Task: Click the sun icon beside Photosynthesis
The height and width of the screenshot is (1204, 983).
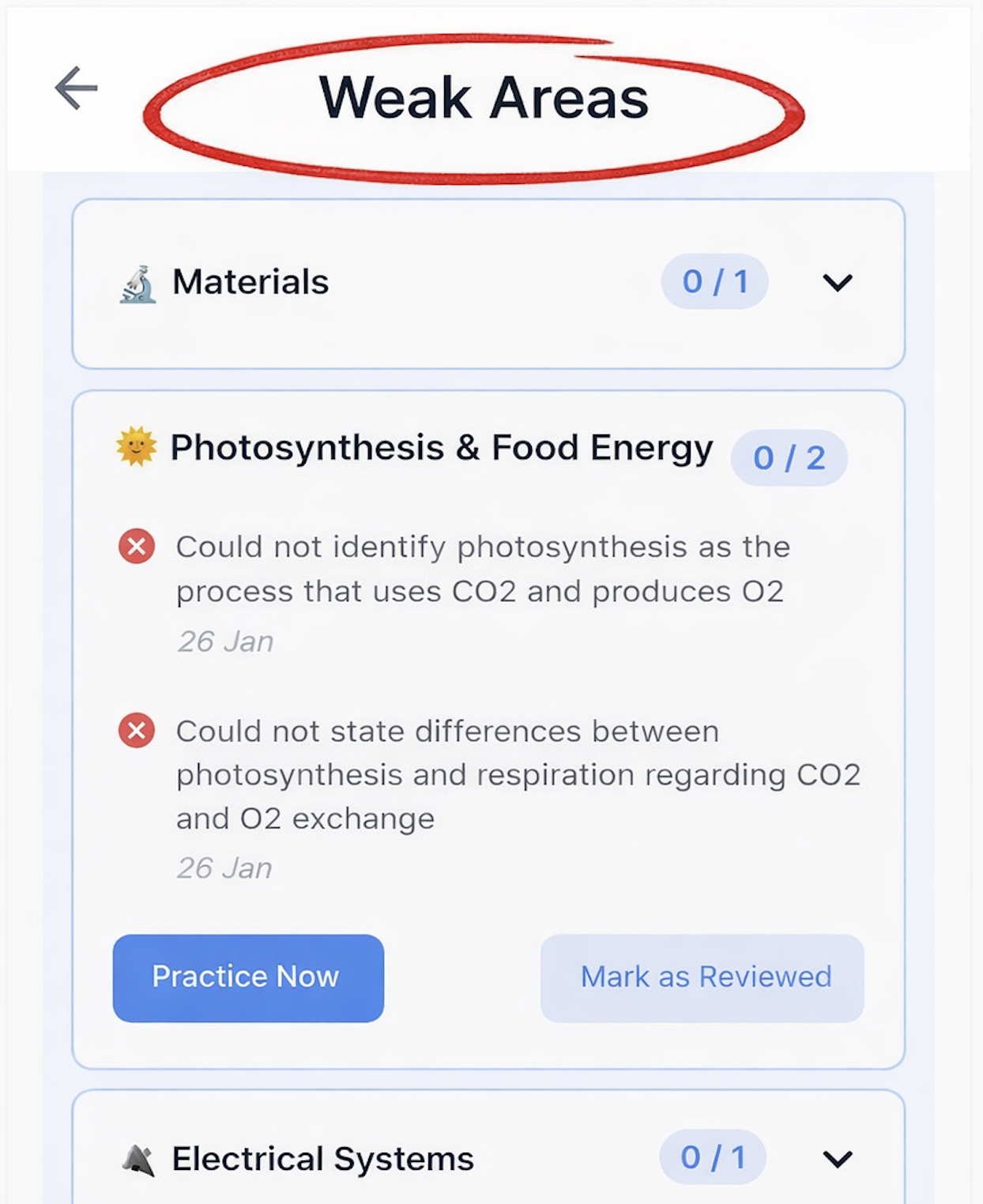Action: point(136,446)
